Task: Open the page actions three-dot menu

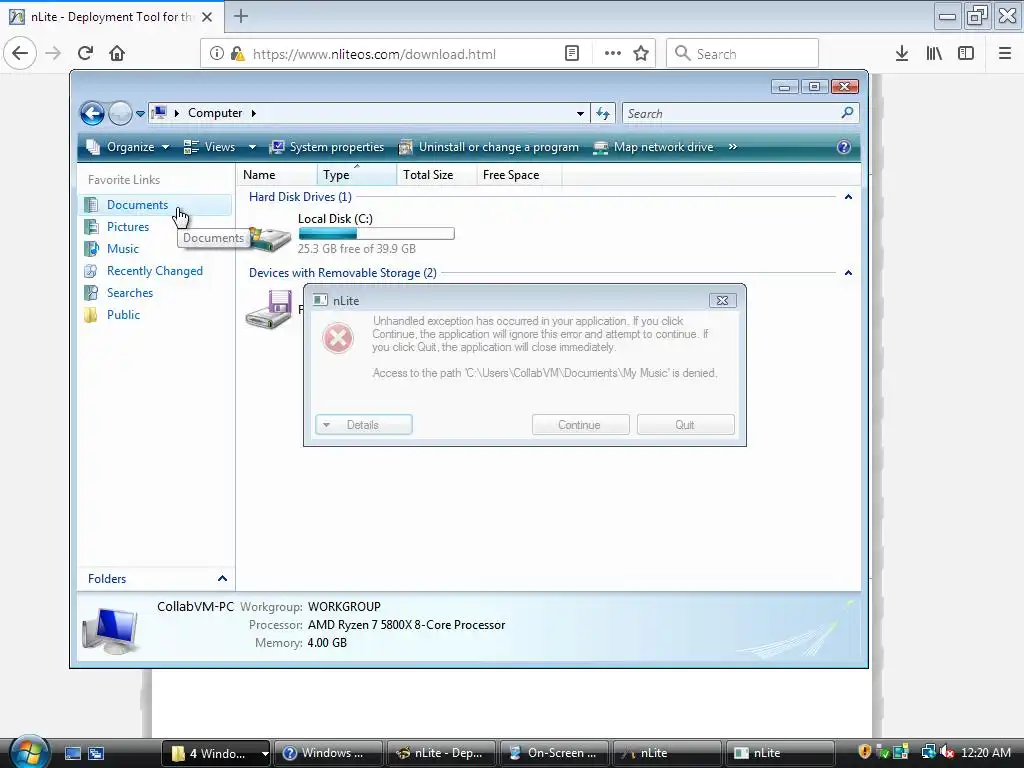Action: pos(613,54)
